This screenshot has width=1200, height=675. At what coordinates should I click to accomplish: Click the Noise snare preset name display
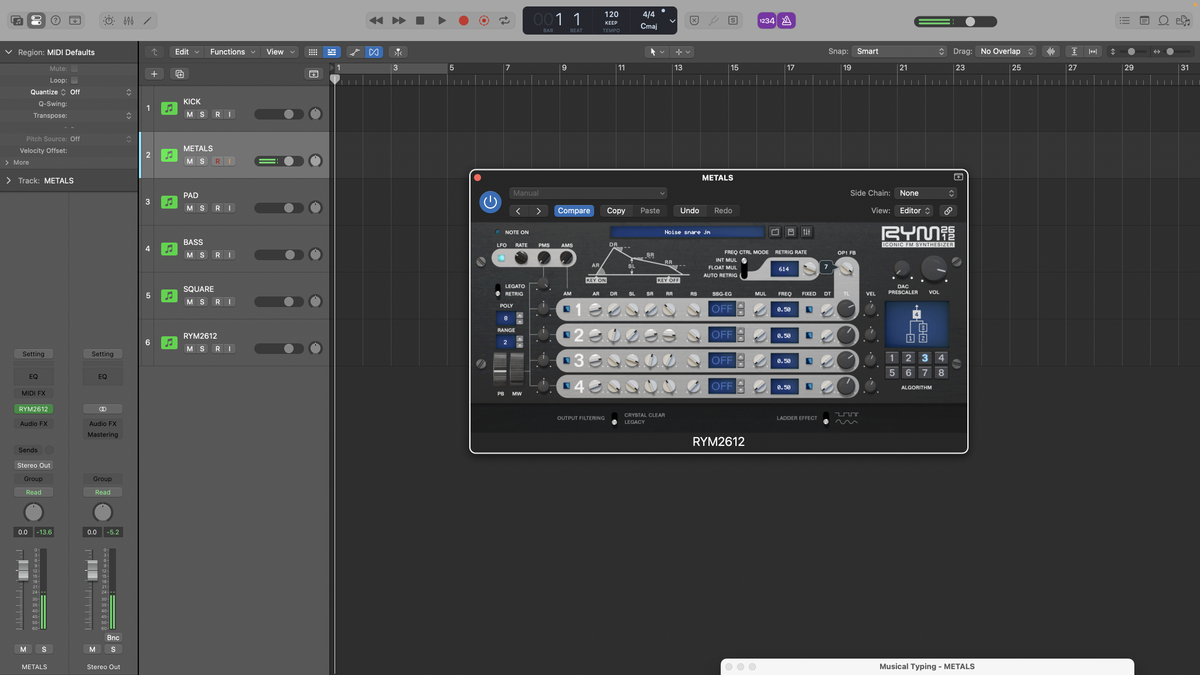tap(686, 232)
